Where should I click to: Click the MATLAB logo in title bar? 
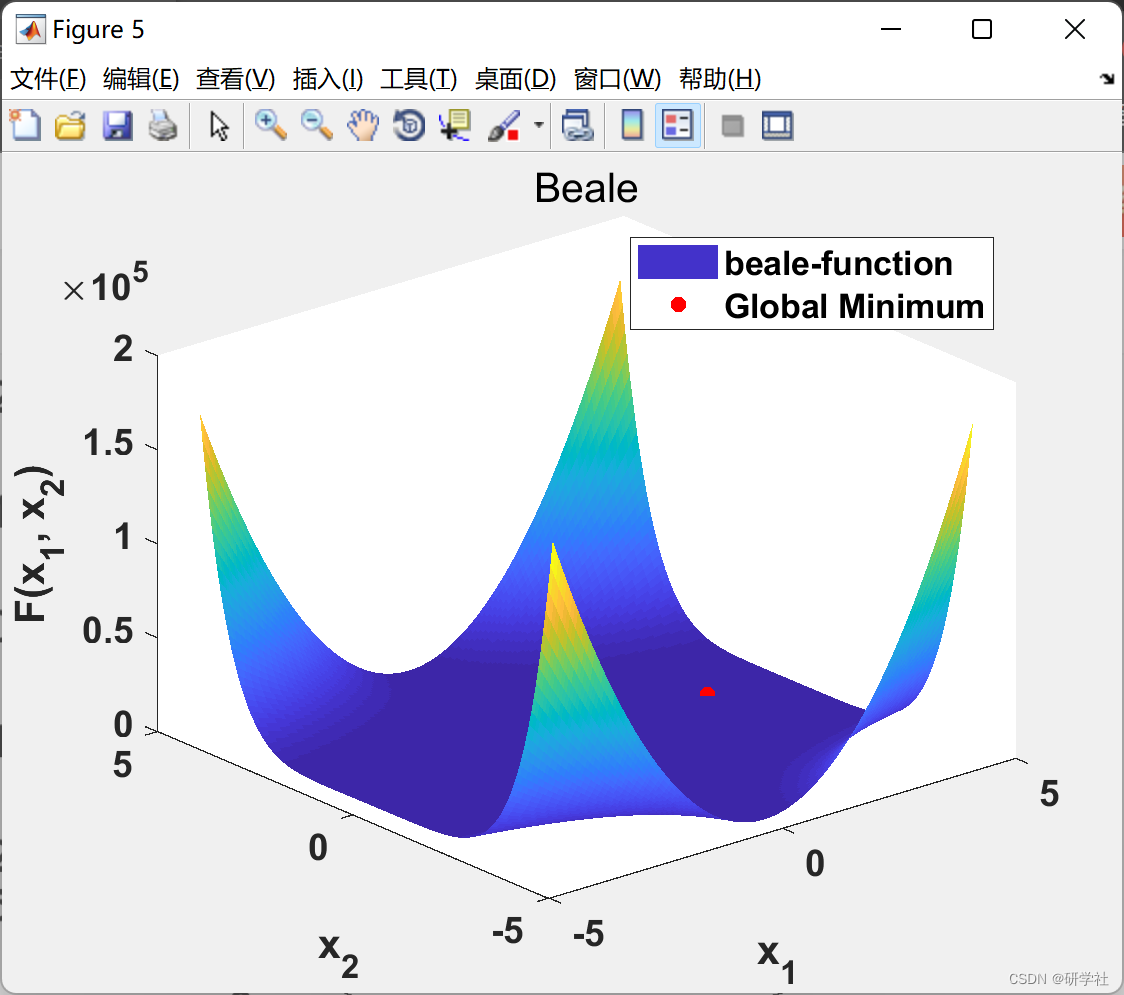(x=30, y=29)
